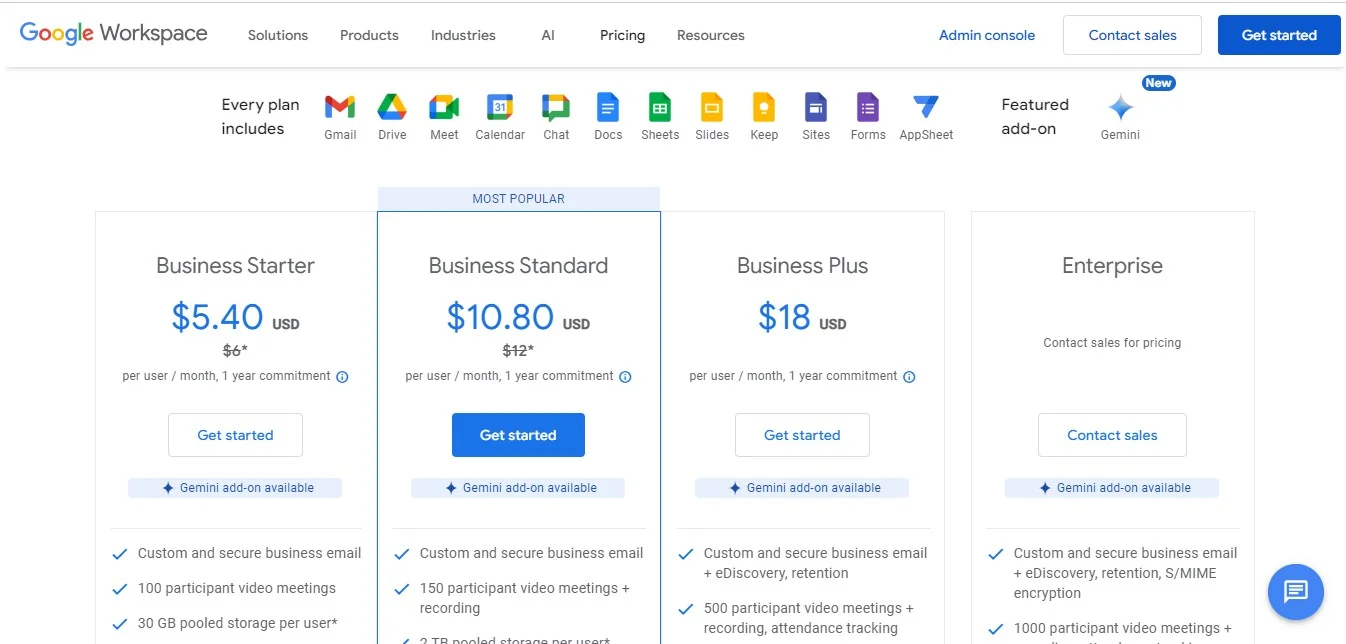
Task: Click the Enterprise plan heading
Action: (1112, 266)
